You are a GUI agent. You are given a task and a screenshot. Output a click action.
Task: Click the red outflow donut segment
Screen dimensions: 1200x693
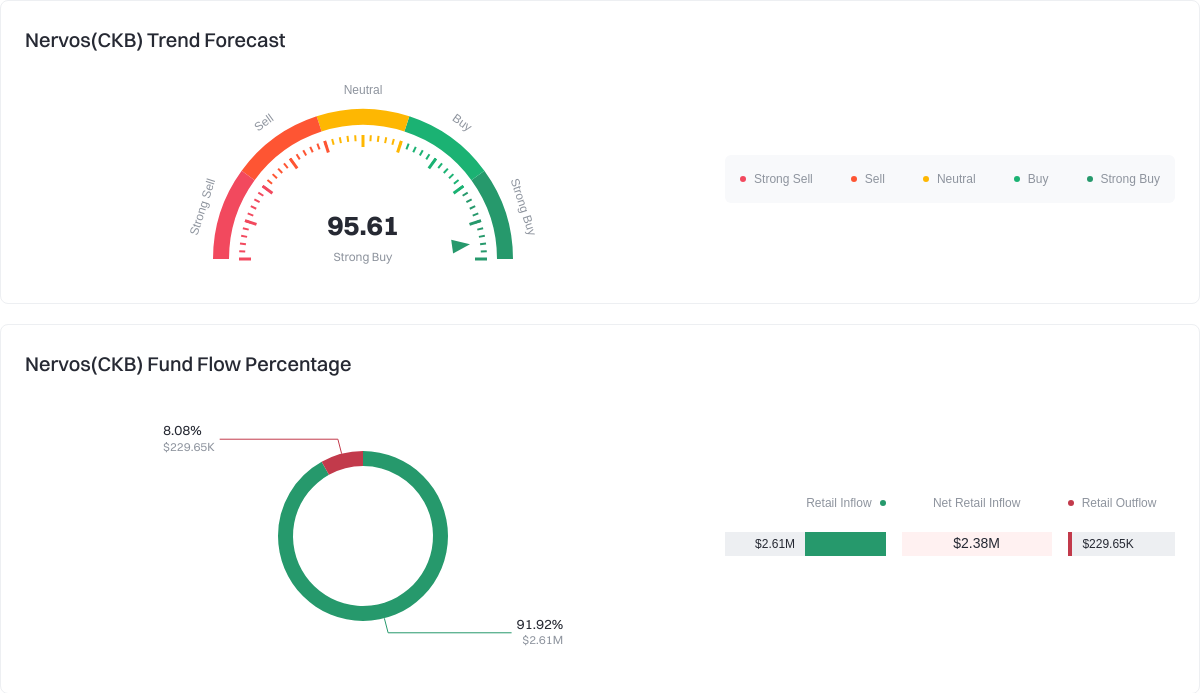(344, 462)
